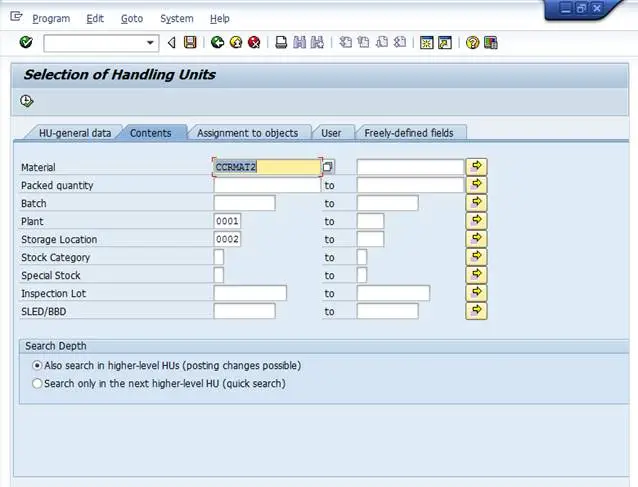Click the command field collapse arrow icon
This screenshot has width=638, height=487.
[x=172, y=42]
